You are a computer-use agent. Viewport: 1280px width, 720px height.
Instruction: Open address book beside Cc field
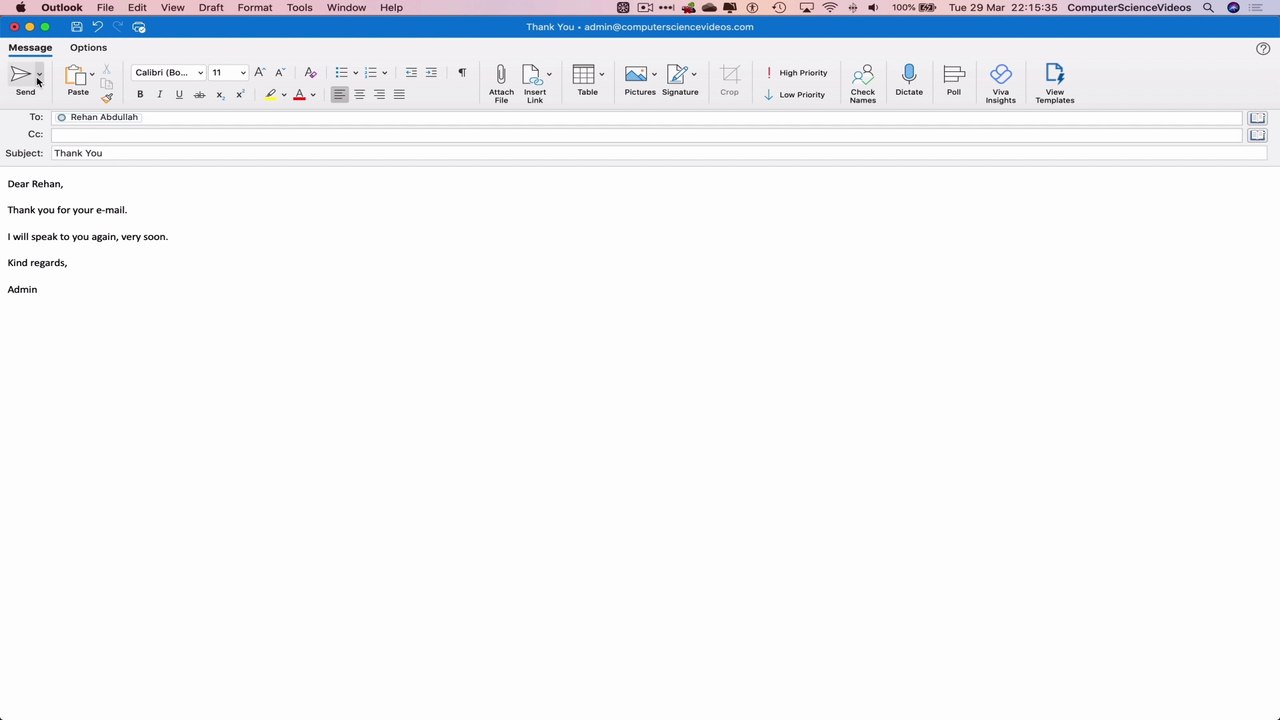pos(1257,135)
